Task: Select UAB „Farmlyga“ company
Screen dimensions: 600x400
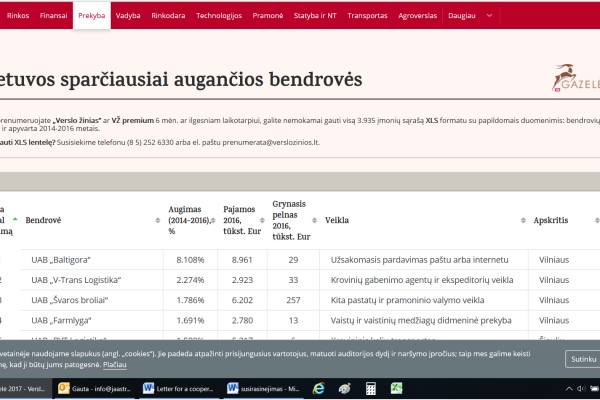Action: point(61,321)
